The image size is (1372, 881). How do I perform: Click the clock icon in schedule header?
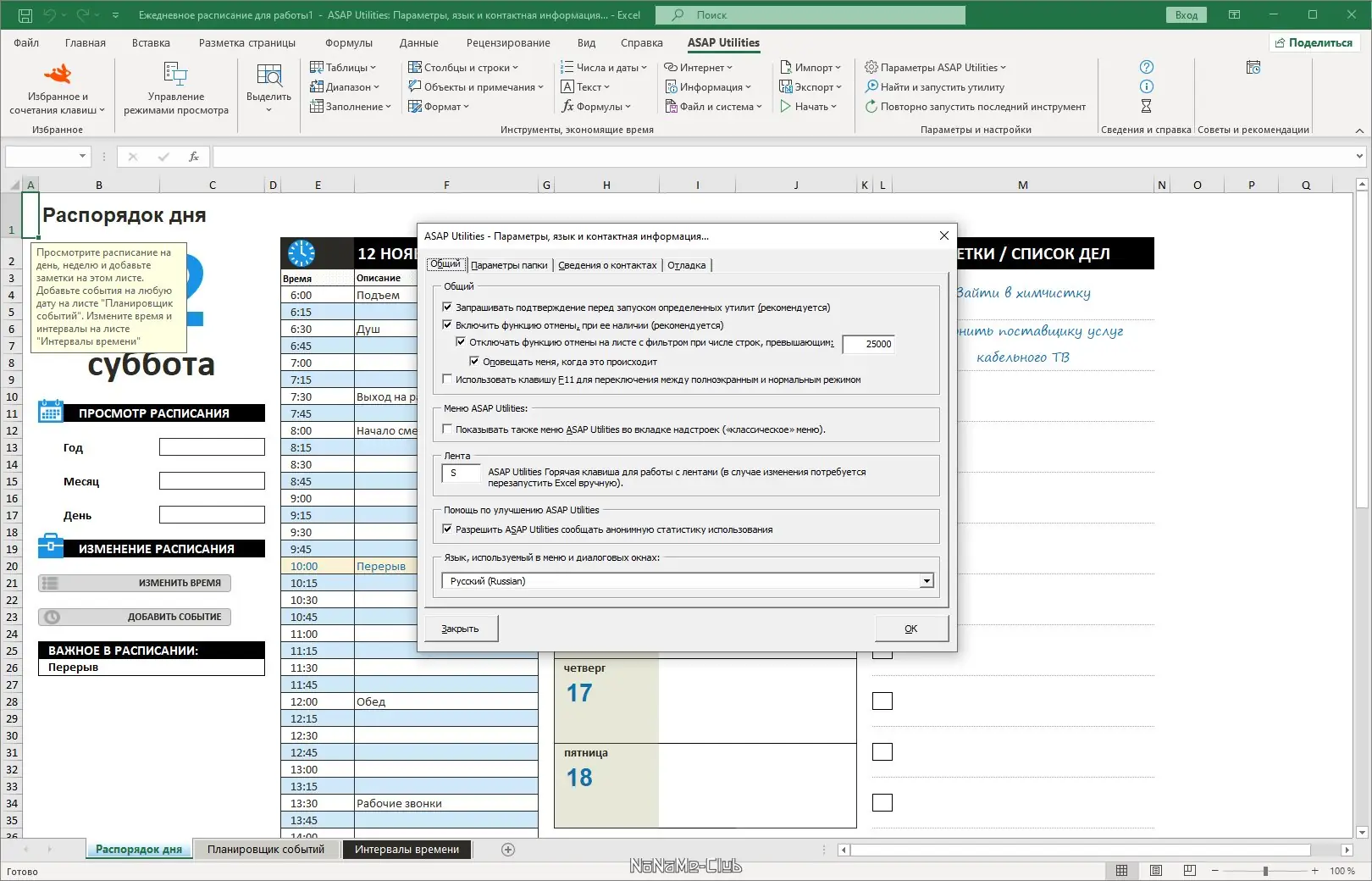click(x=301, y=252)
